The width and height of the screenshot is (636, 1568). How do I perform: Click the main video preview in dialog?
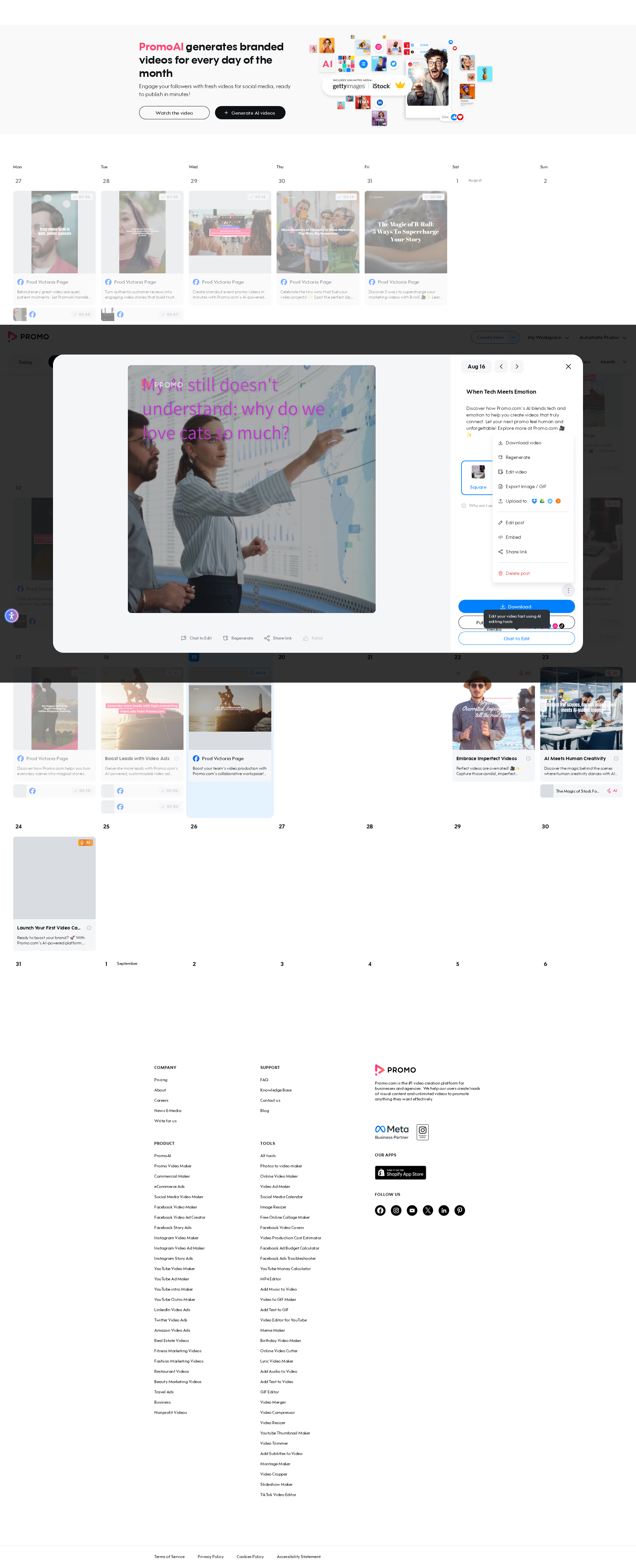(x=251, y=489)
